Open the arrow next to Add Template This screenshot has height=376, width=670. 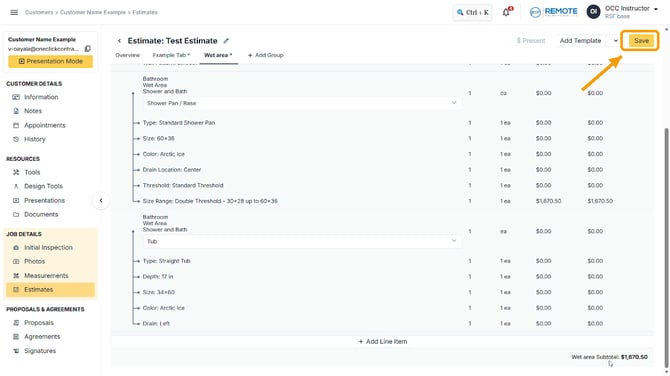(616, 41)
